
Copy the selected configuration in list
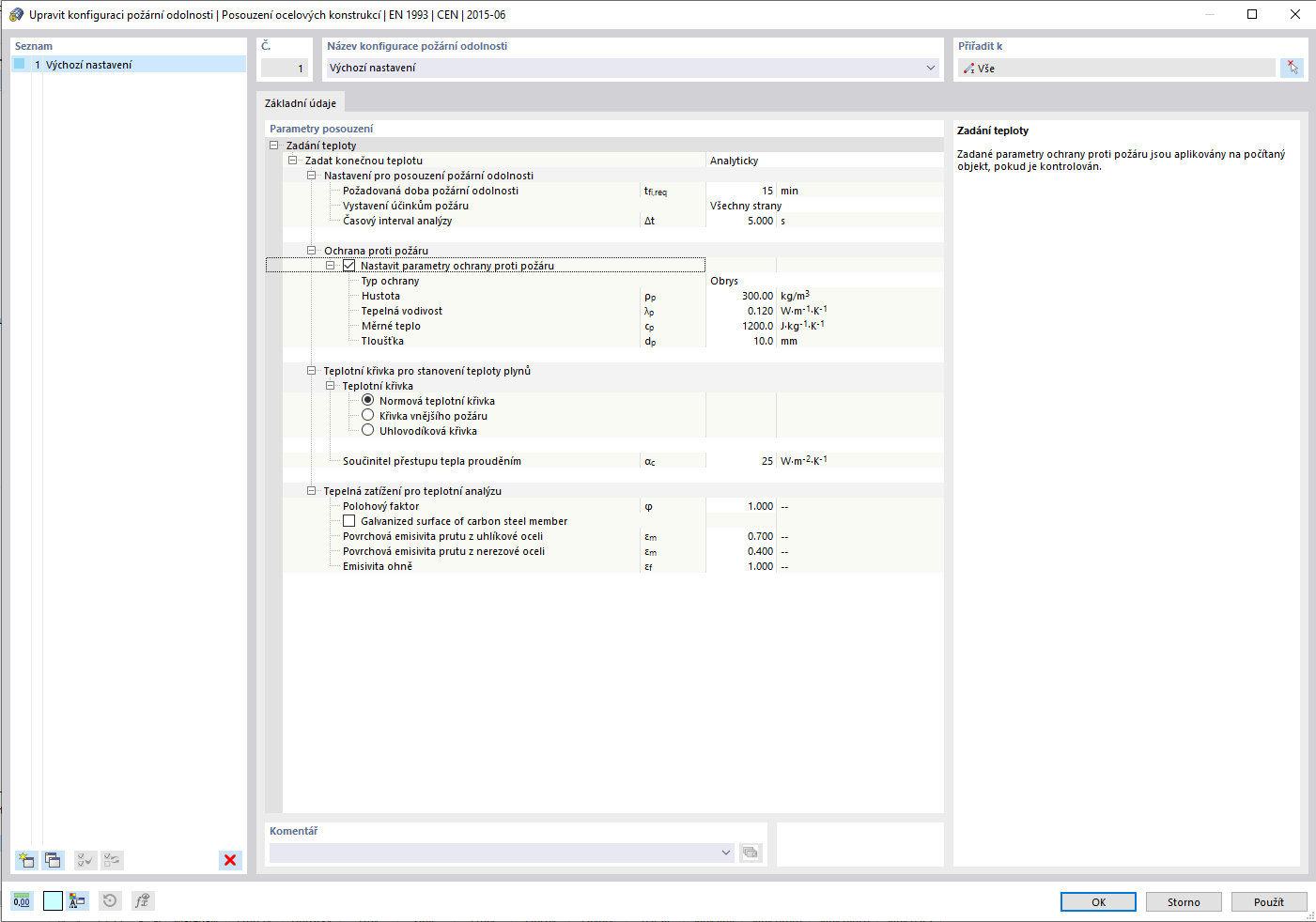53,860
